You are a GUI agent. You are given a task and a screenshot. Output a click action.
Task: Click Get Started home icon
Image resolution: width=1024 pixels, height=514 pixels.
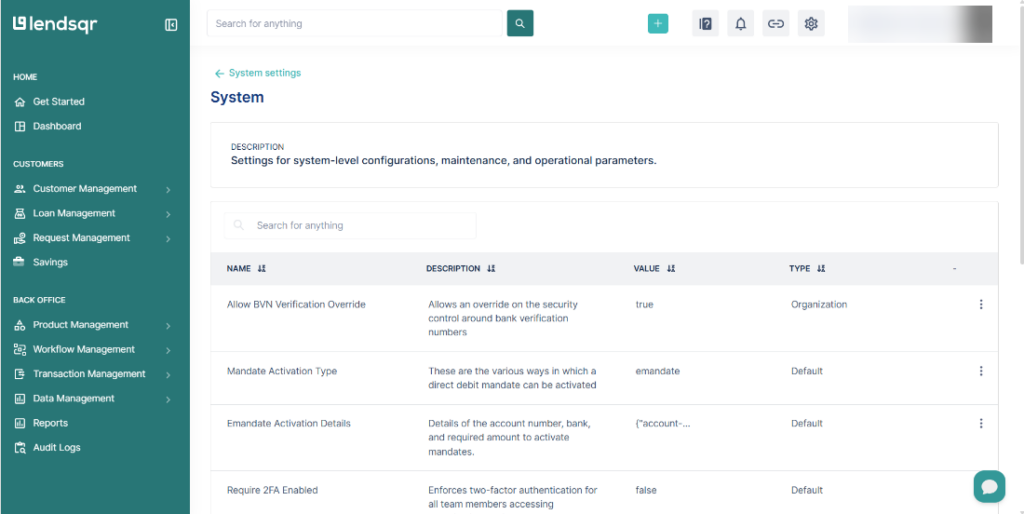(20, 102)
